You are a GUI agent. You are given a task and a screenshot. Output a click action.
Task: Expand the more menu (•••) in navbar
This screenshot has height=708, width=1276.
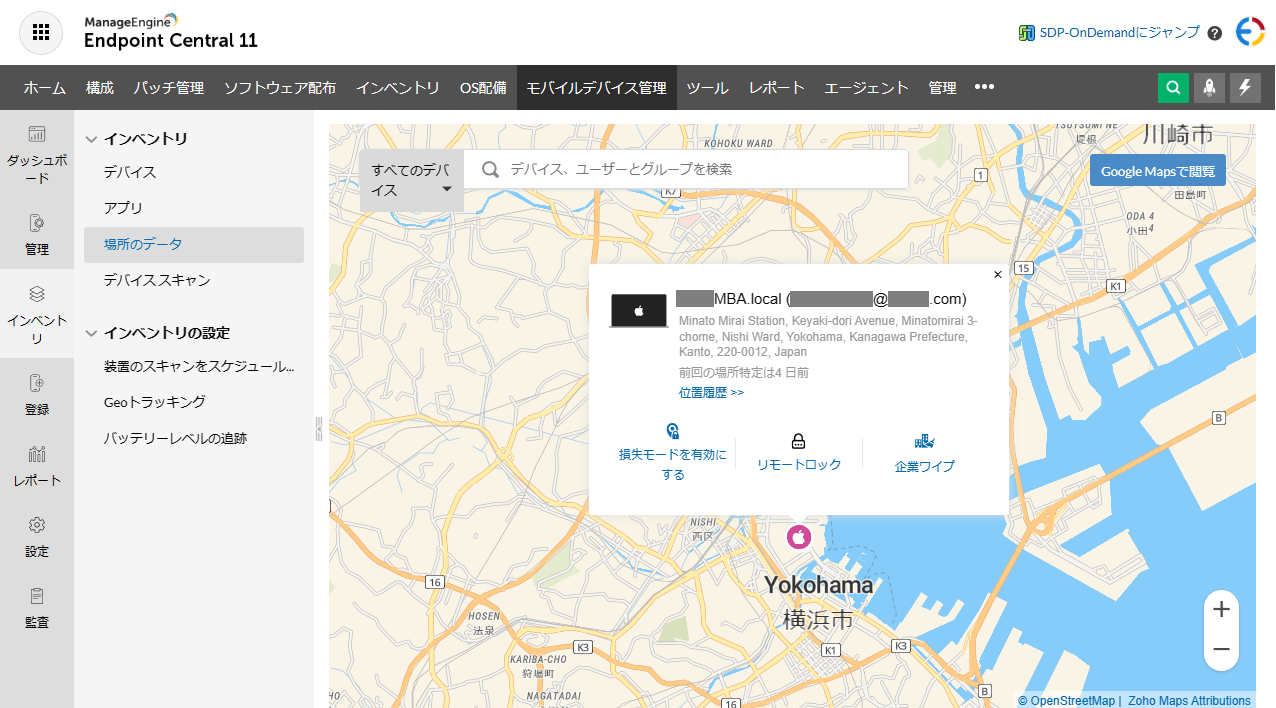984,87
